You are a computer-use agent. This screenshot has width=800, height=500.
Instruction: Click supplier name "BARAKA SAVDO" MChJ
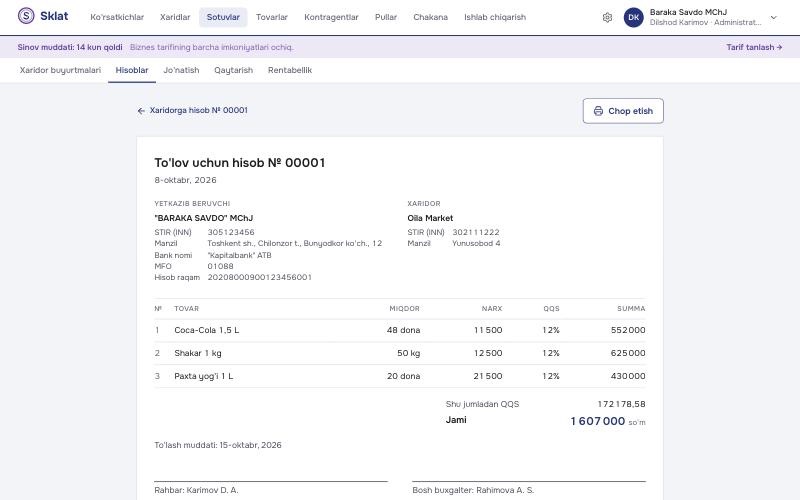pyautogui.click(x=204, y=218)
